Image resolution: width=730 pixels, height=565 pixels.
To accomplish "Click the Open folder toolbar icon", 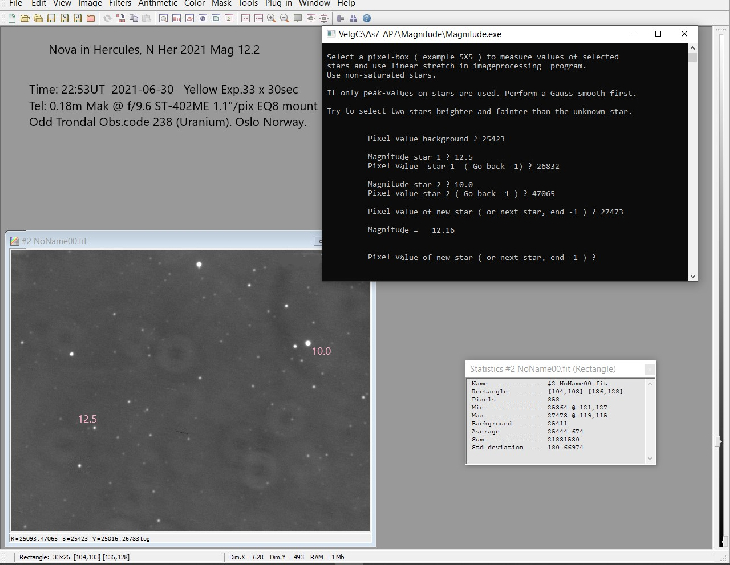I will [x=23, y=18].
